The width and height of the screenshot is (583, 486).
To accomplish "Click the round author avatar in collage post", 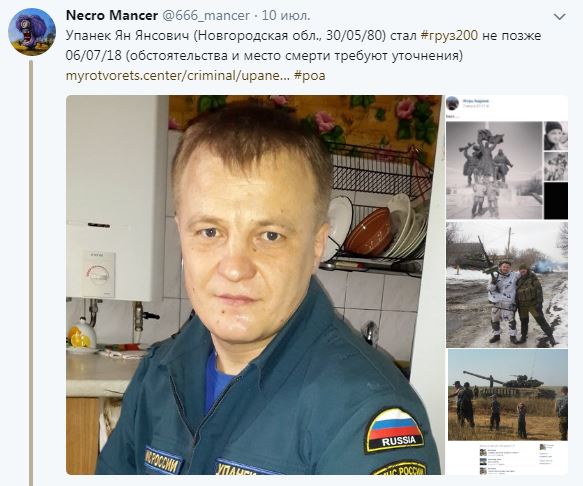I will coord(452,103).
